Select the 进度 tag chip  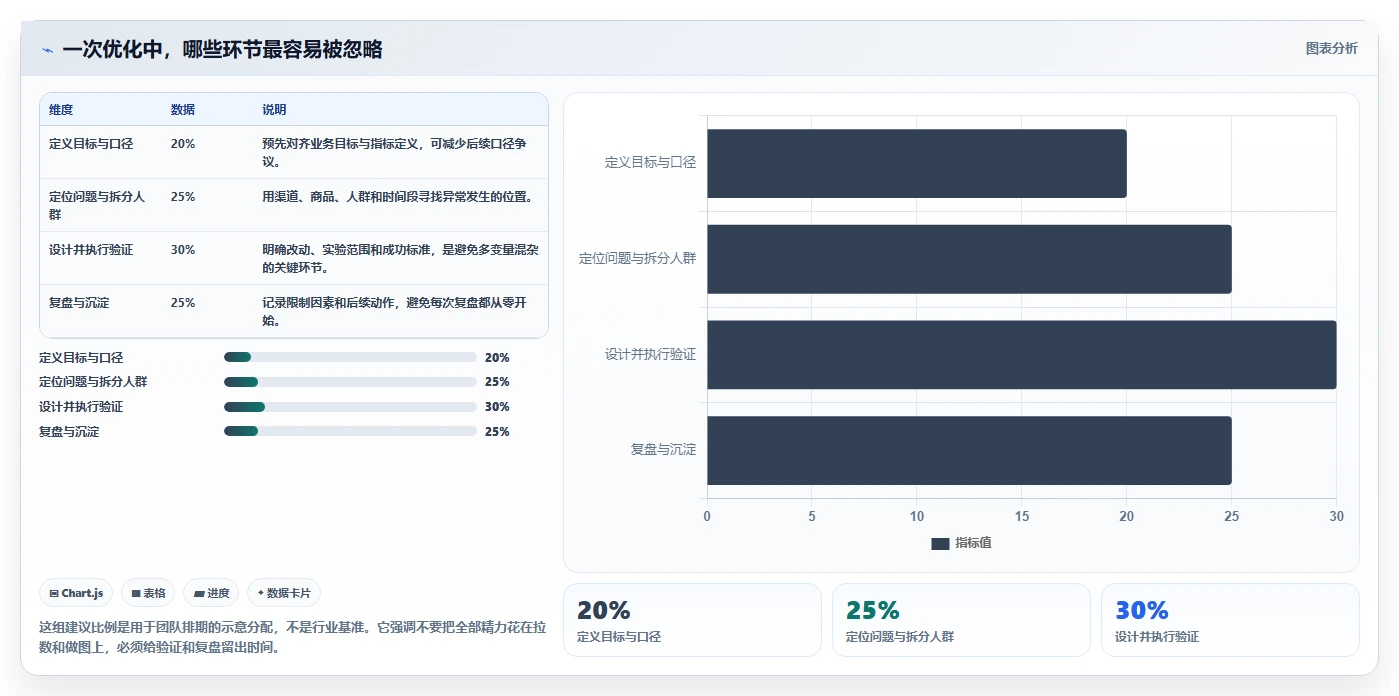211,593
